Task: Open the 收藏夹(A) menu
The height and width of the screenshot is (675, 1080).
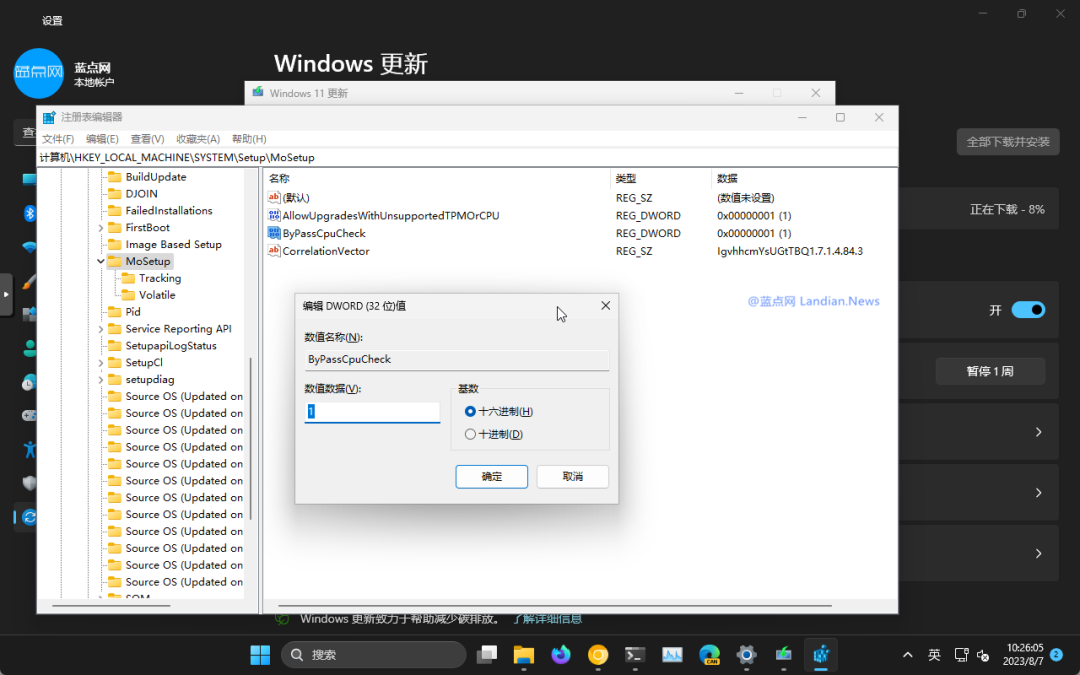Action: 198,139
